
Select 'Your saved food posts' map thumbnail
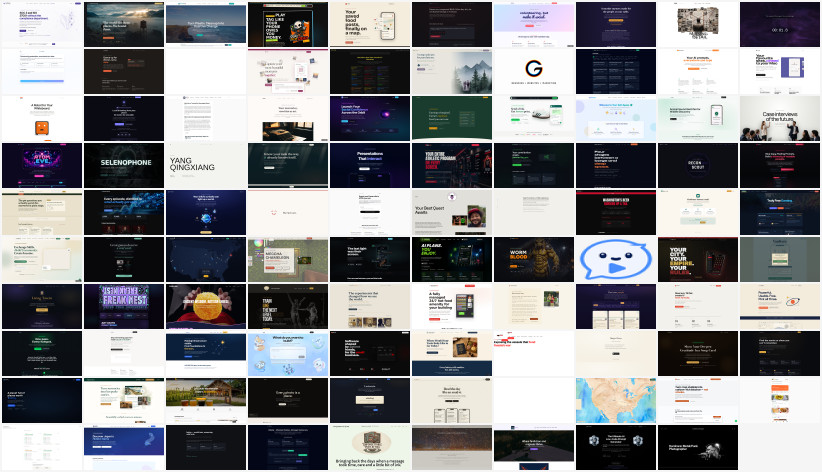[x=370, y=24]
